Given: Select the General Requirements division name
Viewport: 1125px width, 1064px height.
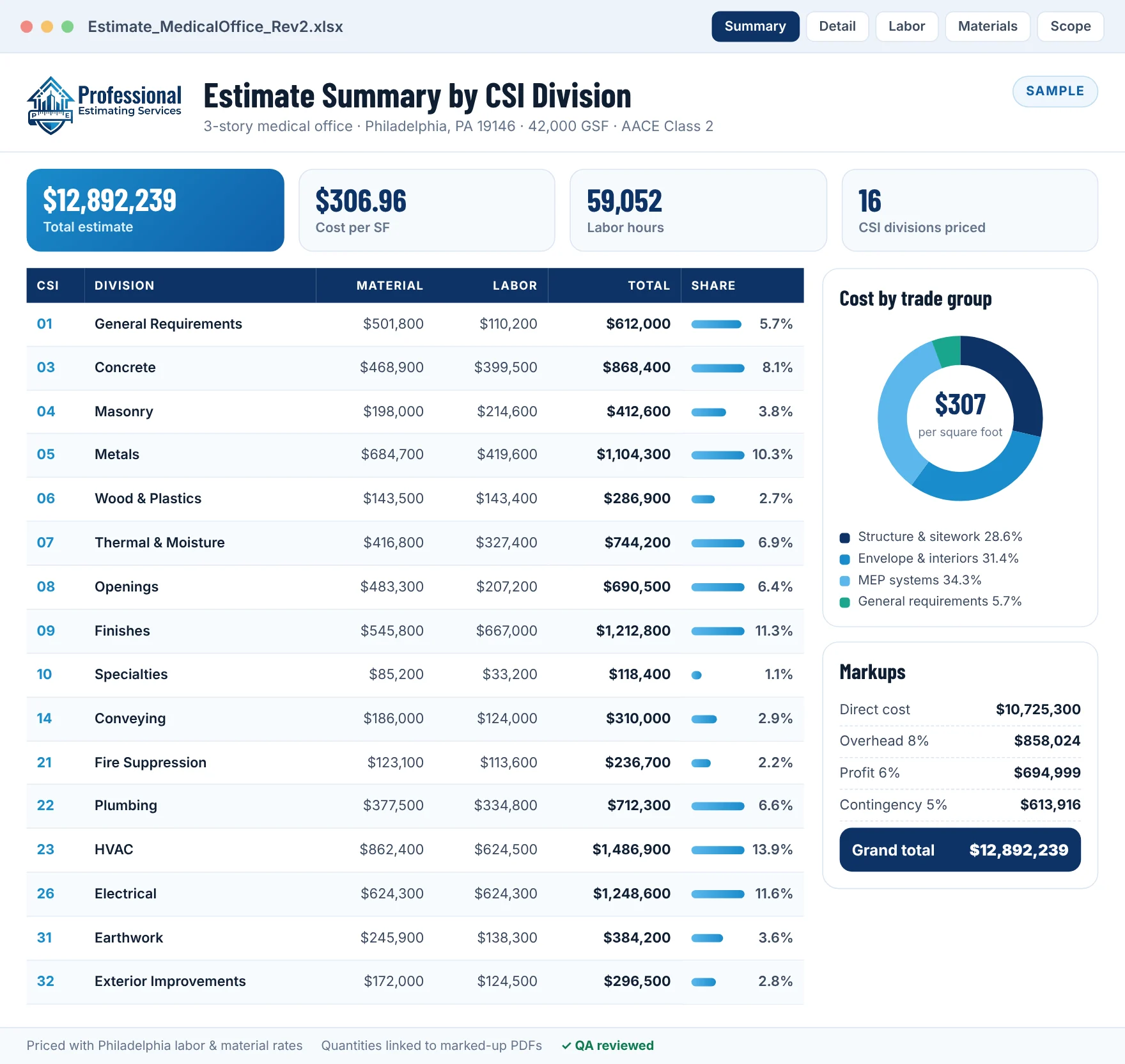Looking at the screenshot, I should (168, 324).
